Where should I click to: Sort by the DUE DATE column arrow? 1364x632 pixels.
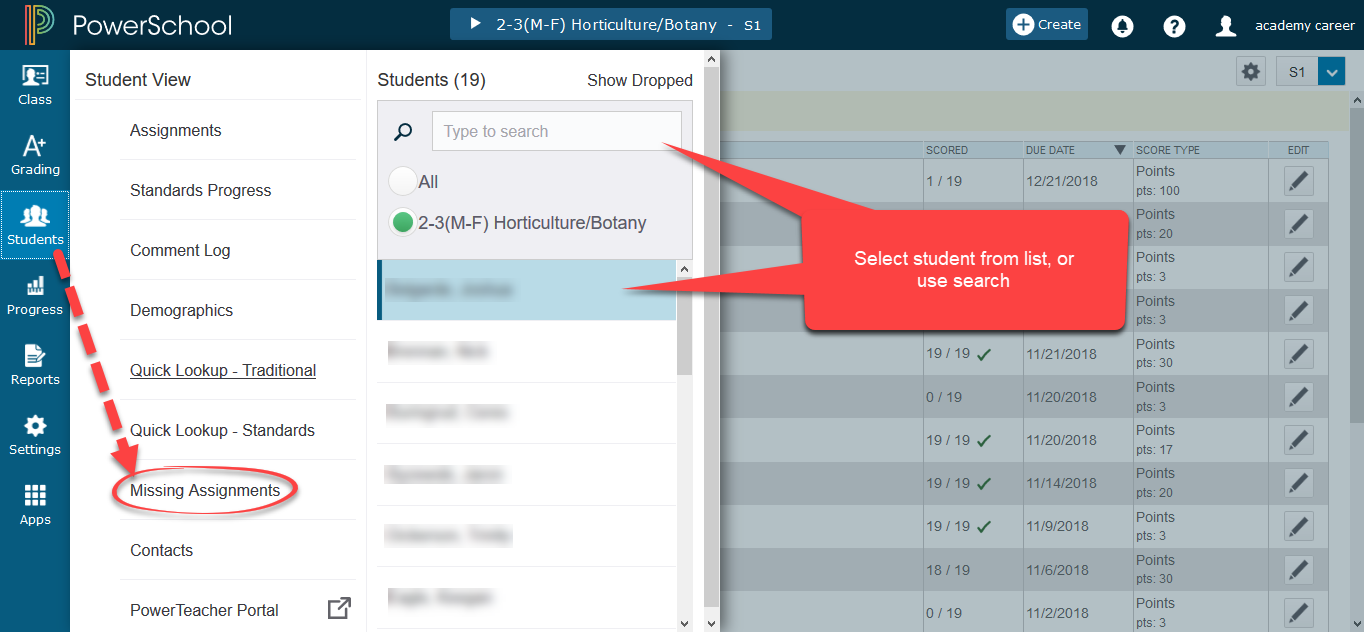[x=1120, y=150]
